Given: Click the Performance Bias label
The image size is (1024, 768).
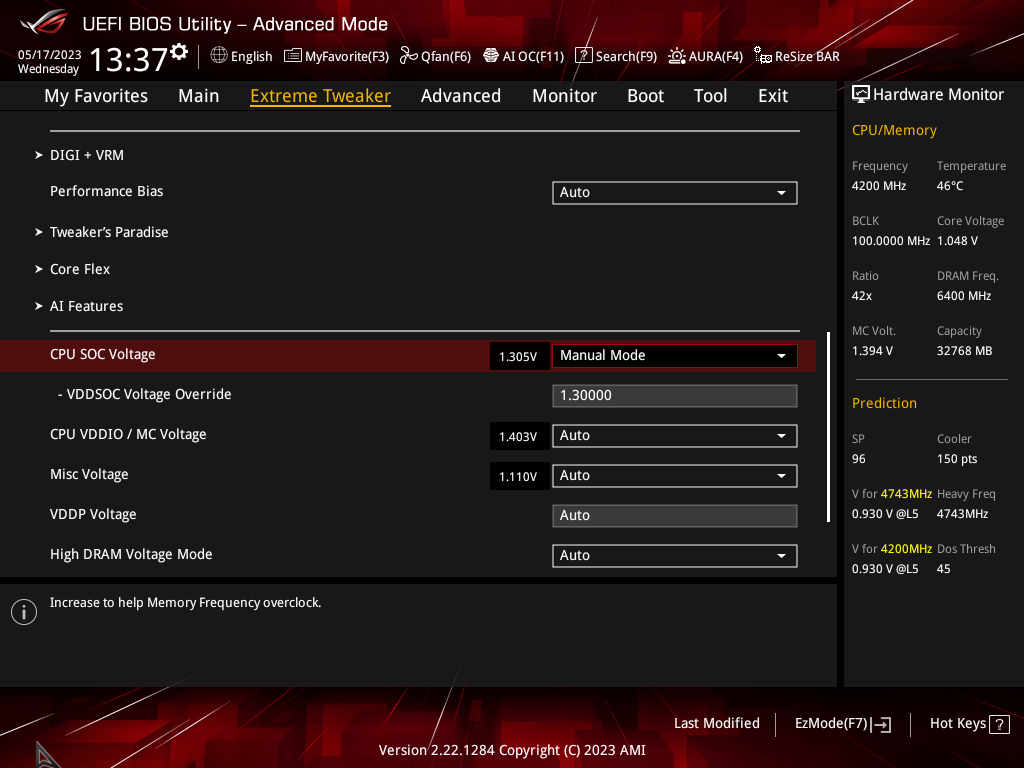Looking at the screenshot, I should point(106,191).
